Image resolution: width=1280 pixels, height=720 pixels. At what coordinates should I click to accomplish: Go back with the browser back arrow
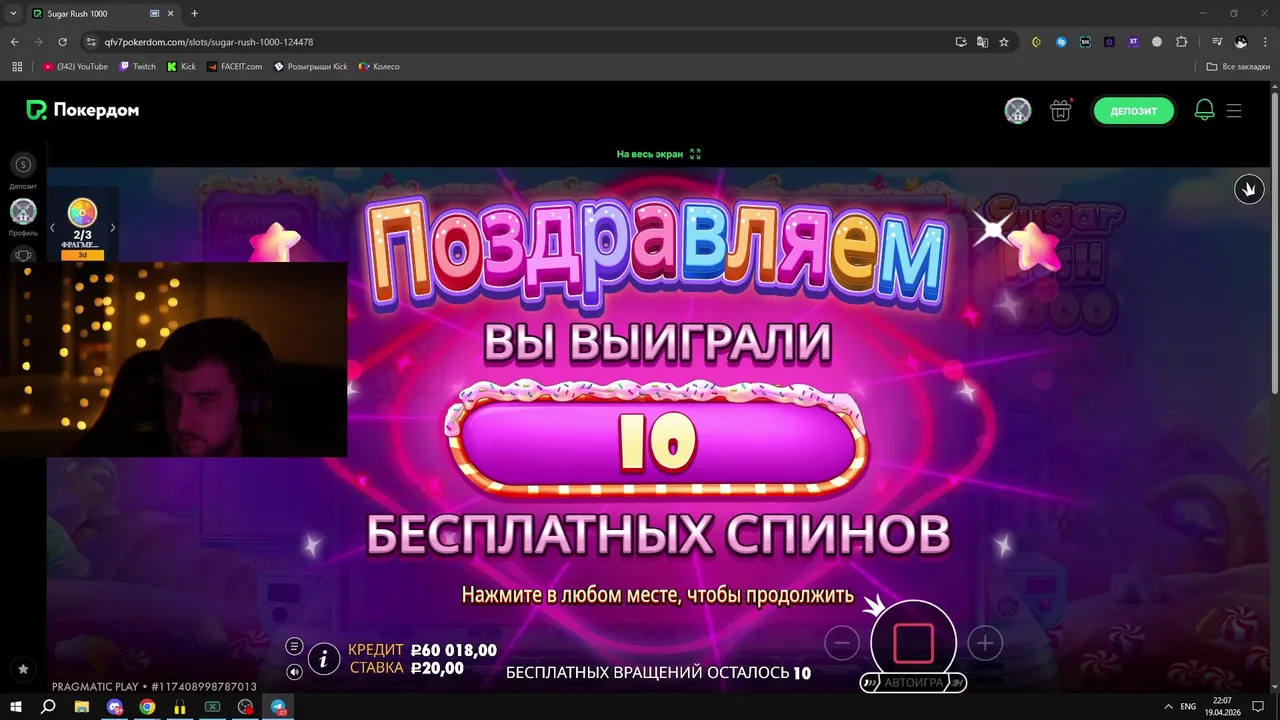pos(14,42)
